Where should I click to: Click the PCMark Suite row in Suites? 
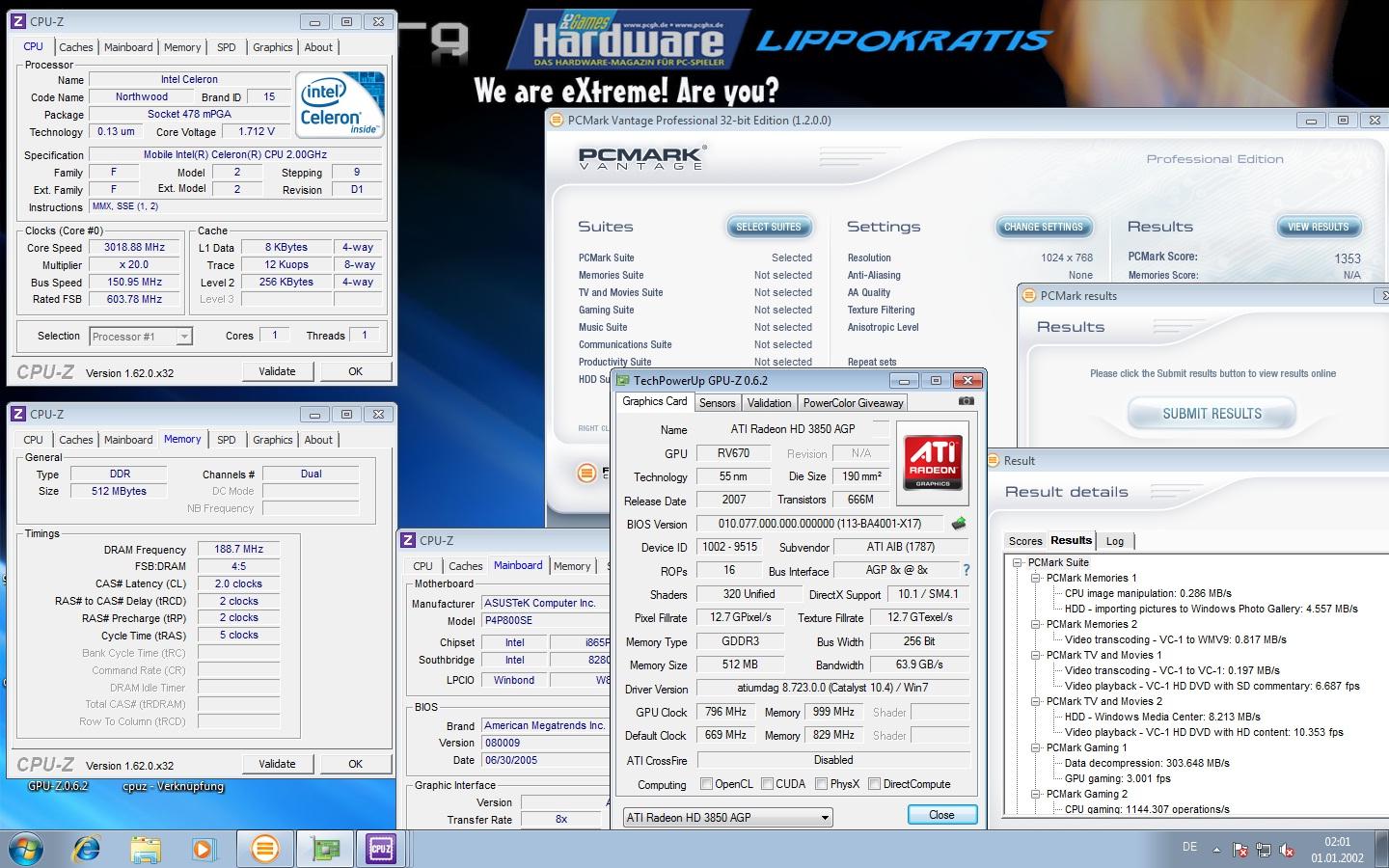[x=694, y=258]
